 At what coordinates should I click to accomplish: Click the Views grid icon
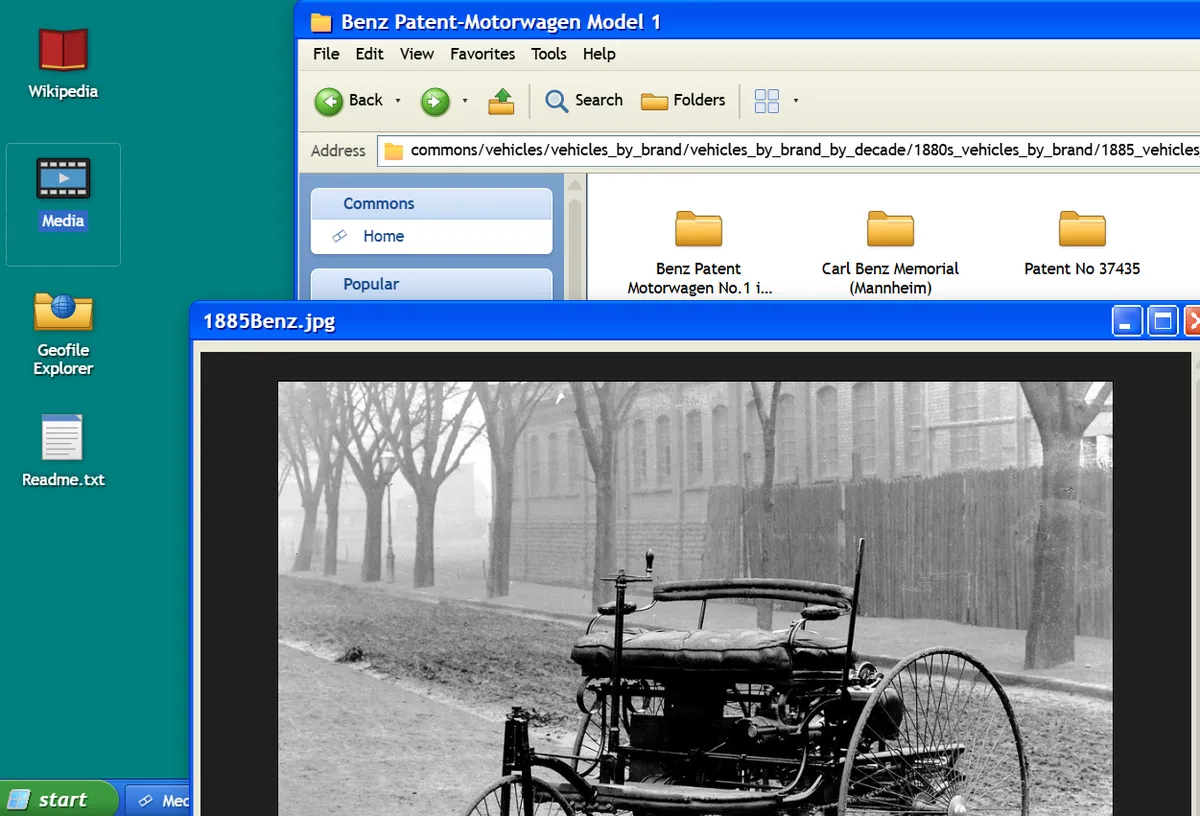pyautogui.click(x=767, y=100)
